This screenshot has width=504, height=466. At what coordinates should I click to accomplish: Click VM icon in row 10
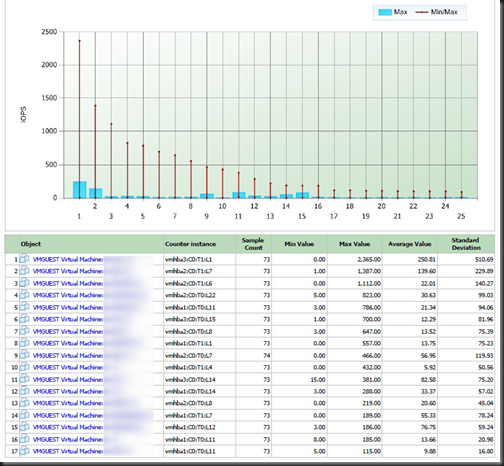(25, 367)
